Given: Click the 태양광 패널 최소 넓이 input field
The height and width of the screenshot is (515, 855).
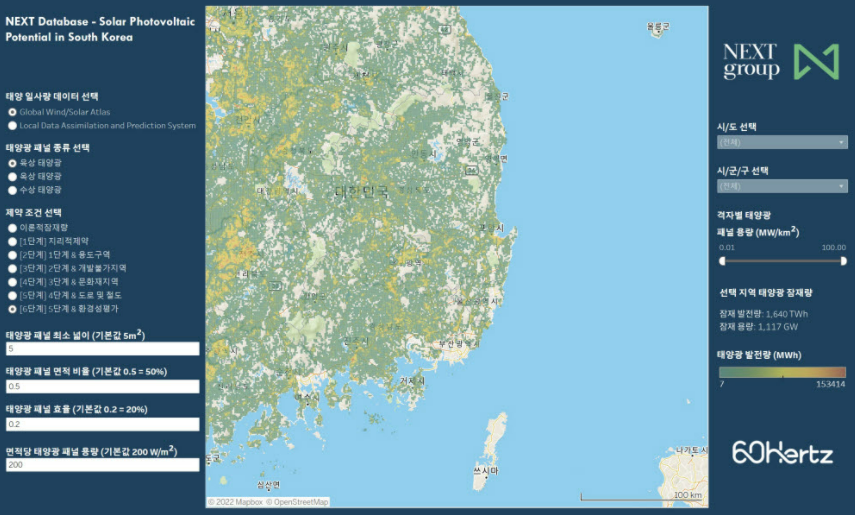Looking at the screenshot, I should 103,349.
